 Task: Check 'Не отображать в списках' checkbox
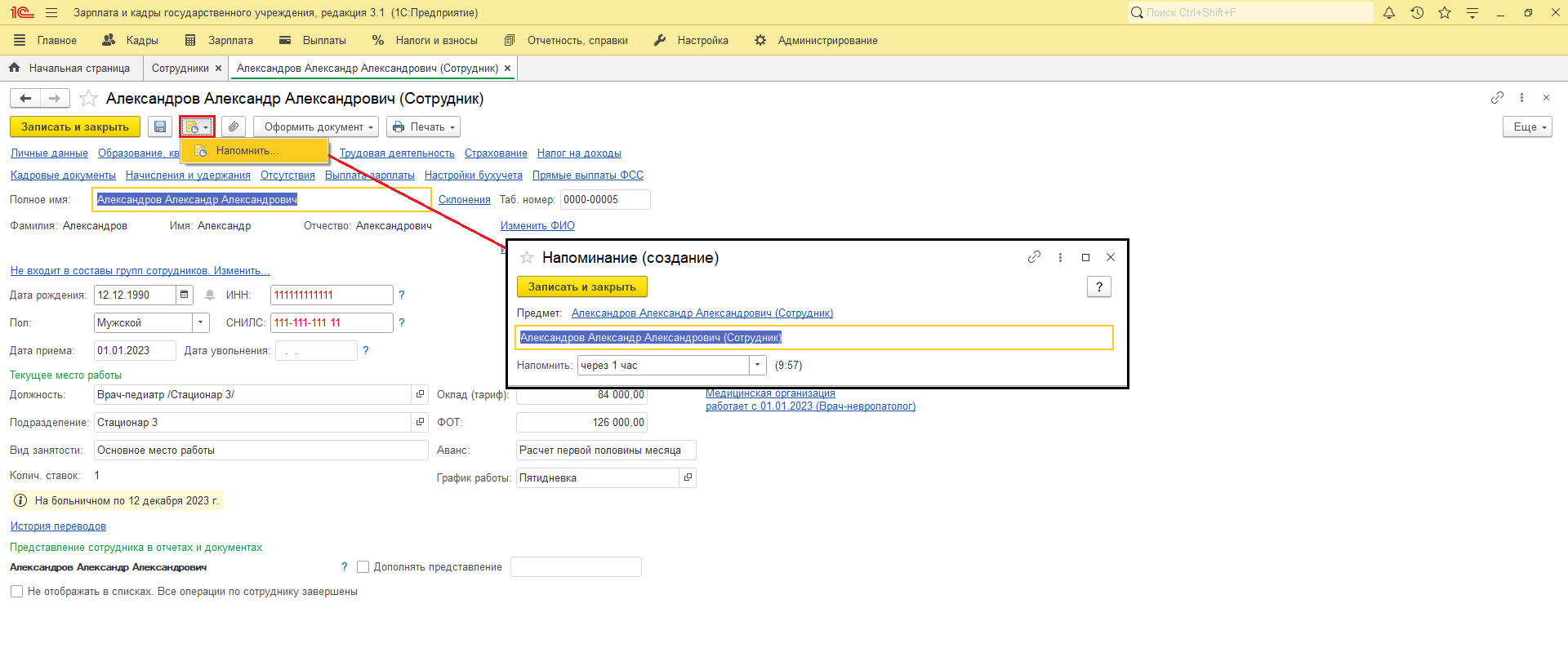click(16, 591)
